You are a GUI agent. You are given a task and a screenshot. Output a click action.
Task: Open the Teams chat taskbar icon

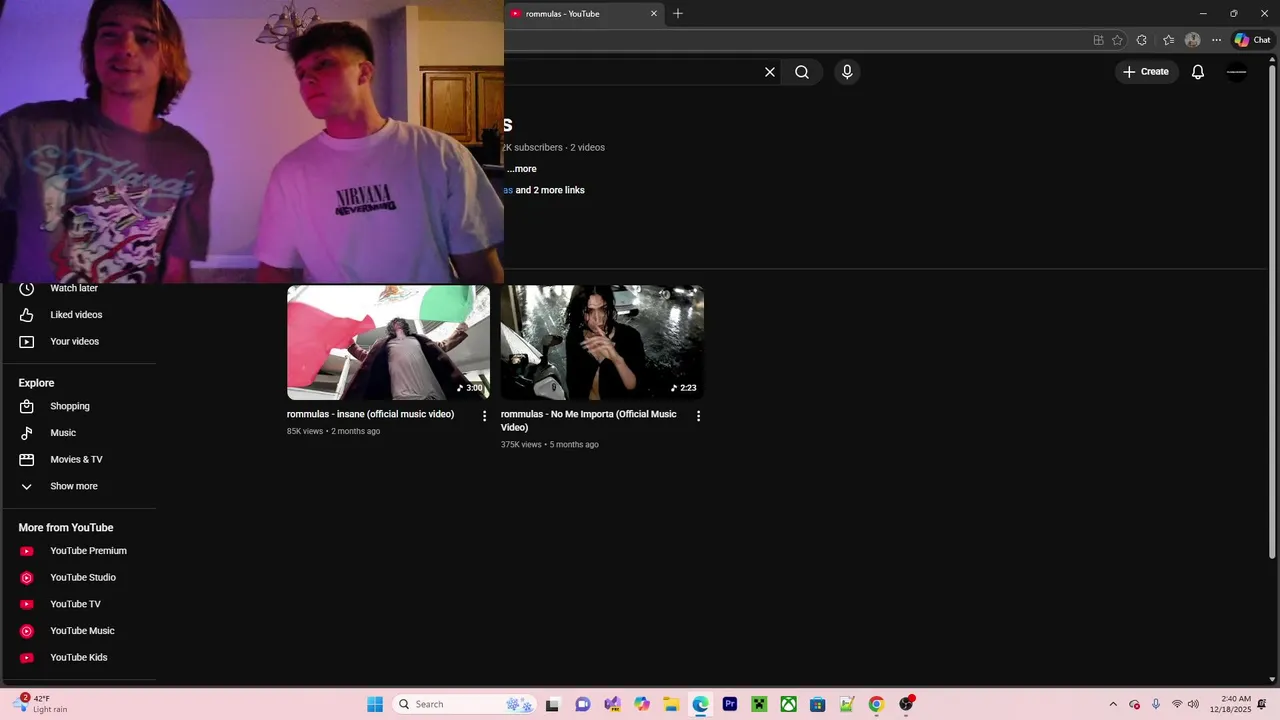click(583, 704)
